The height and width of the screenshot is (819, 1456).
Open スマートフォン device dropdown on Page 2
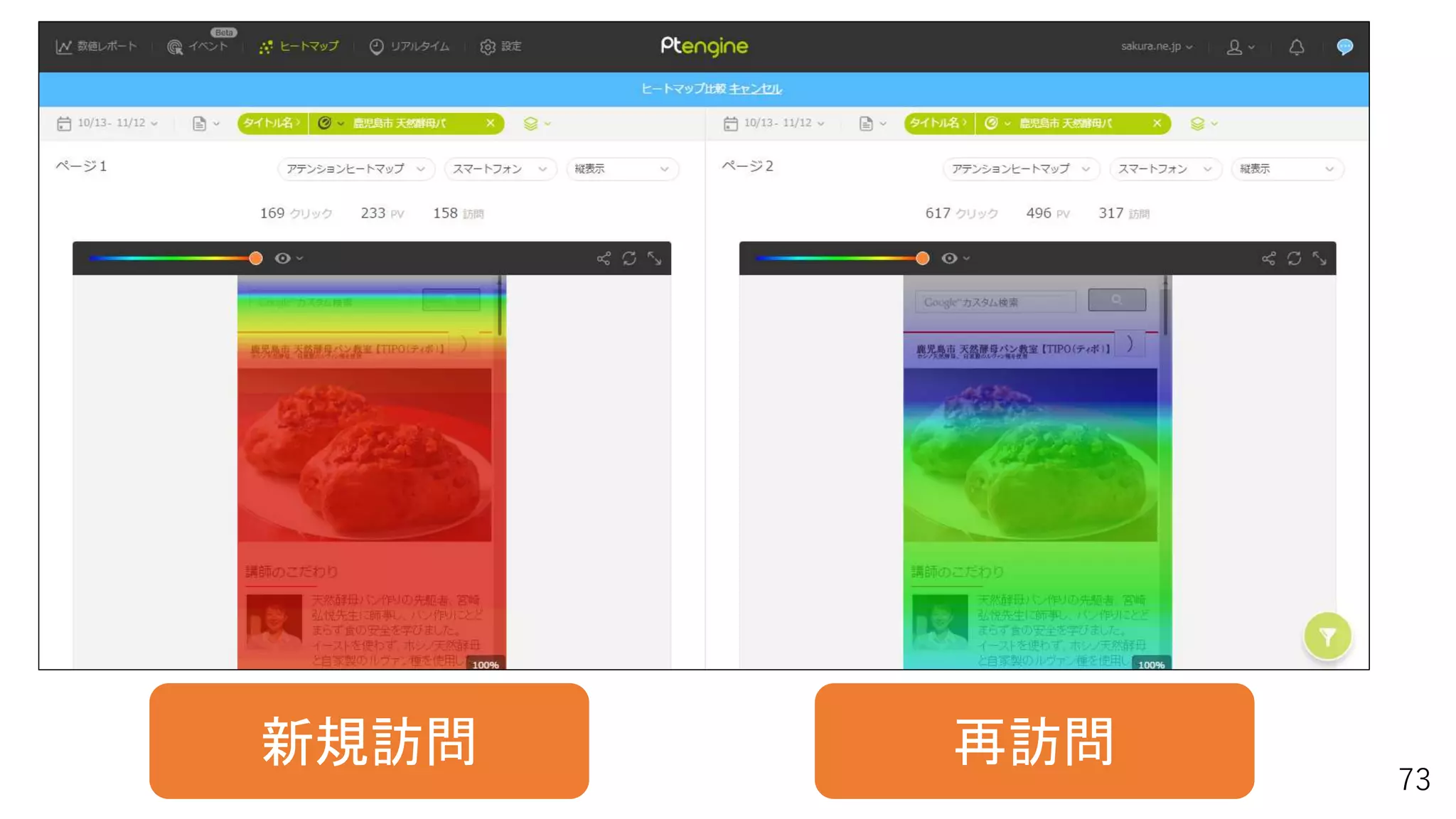(x=1165, y=168)
